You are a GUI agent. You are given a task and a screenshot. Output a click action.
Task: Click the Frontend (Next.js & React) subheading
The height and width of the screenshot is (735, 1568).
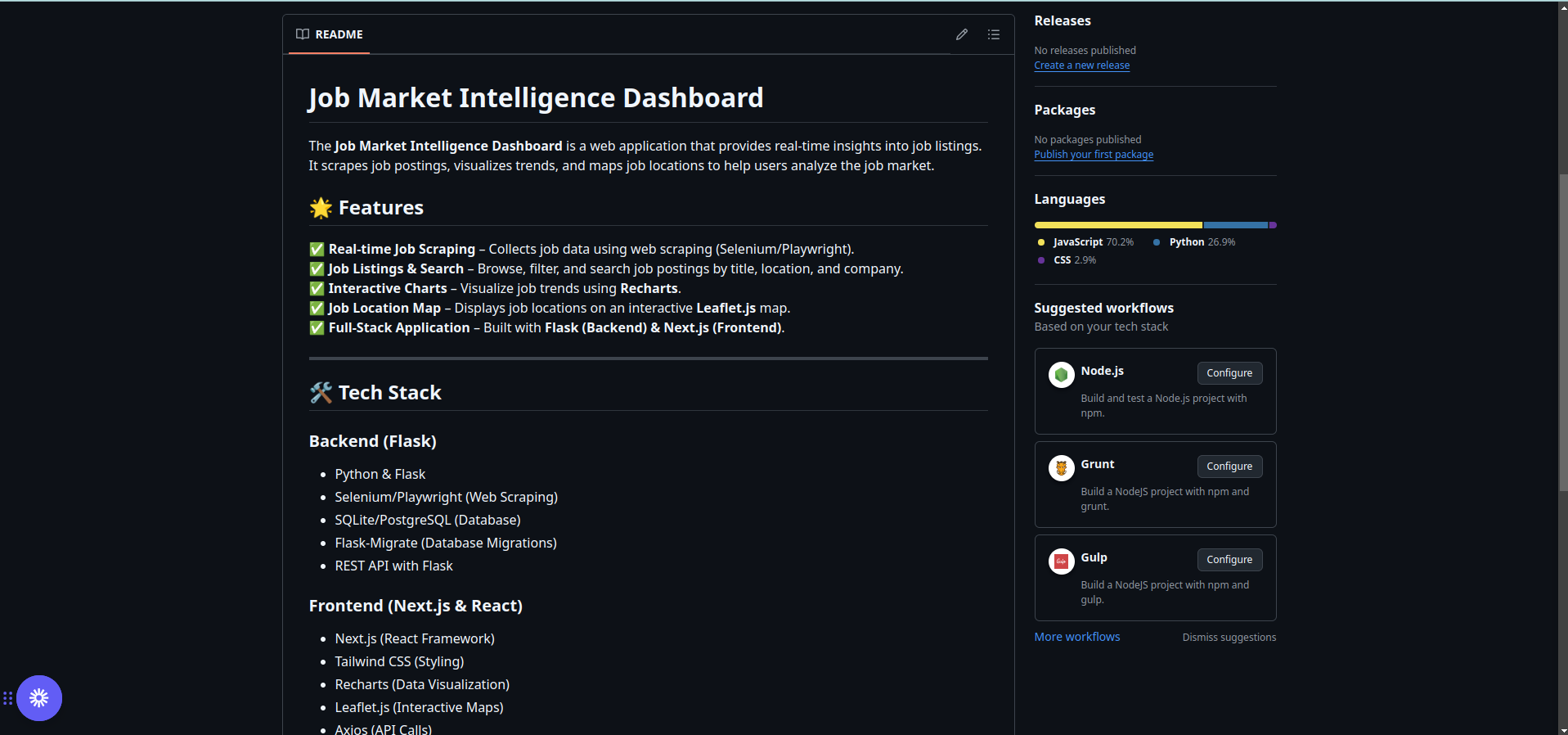(416, 606)
